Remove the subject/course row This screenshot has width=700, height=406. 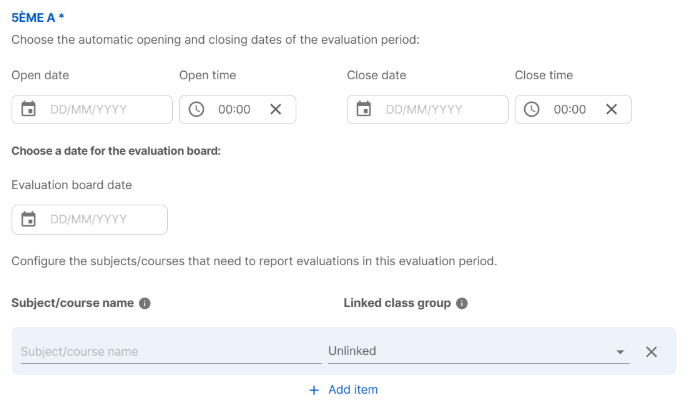tap(651, 352)
